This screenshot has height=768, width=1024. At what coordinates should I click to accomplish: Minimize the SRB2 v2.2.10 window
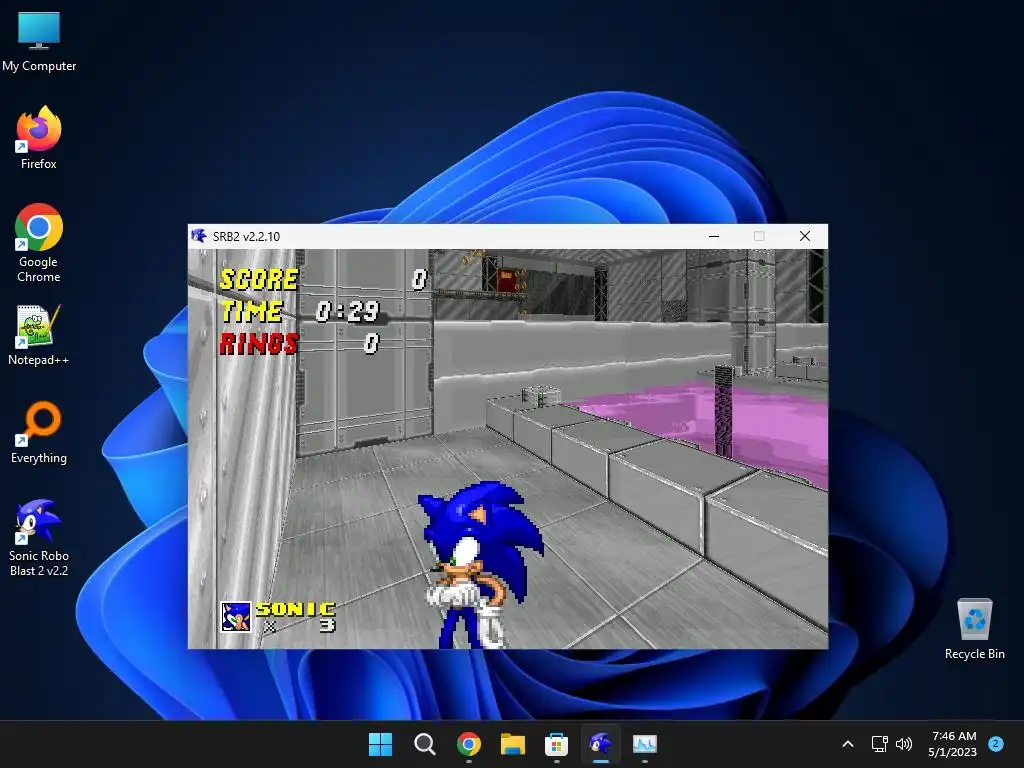click(714, 236)
